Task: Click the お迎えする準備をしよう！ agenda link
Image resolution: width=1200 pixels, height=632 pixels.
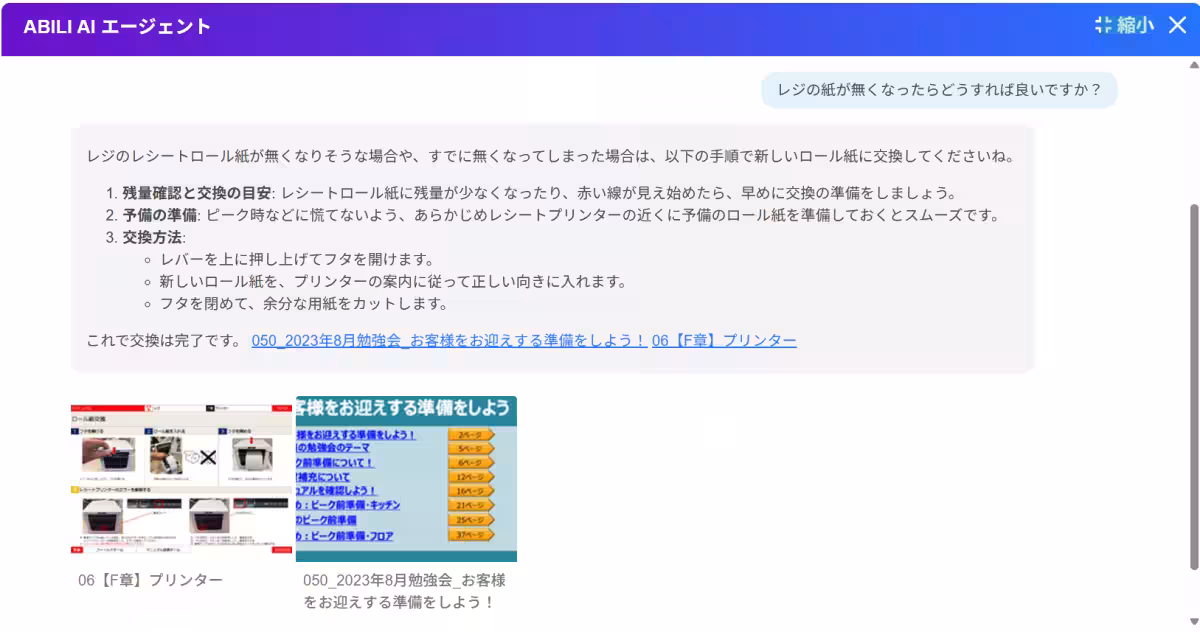Action: 355,435
